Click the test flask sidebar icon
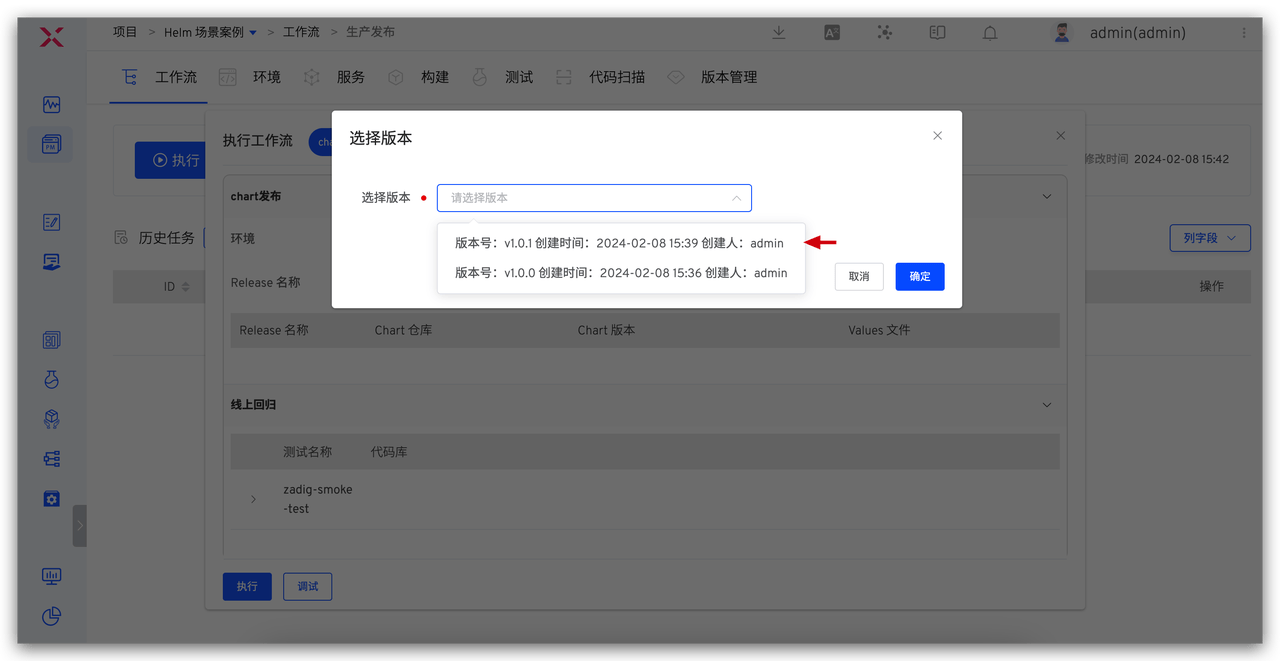The width and height of the screenshot is (1280, 661). point(52,379)
